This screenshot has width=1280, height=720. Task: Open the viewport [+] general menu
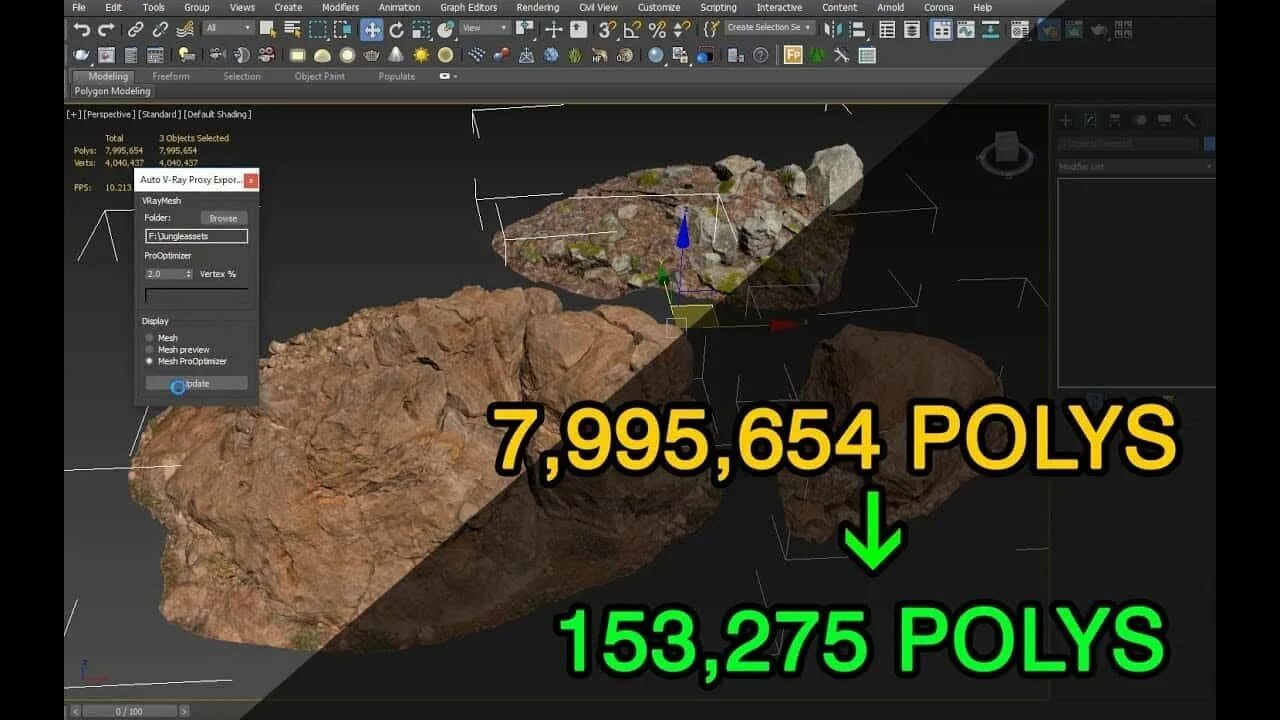pyautogui.click(x=74, y=114)
